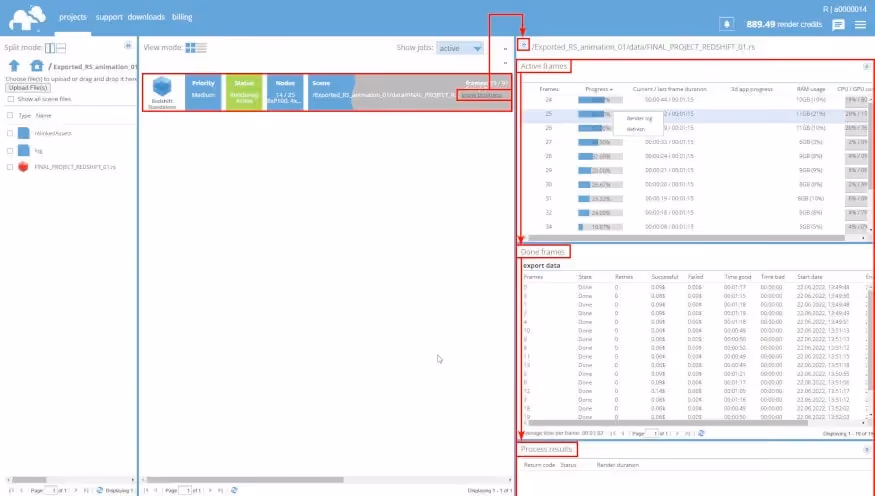Open the projects tab
Screen dimensions: 875x496
point(73,17)
